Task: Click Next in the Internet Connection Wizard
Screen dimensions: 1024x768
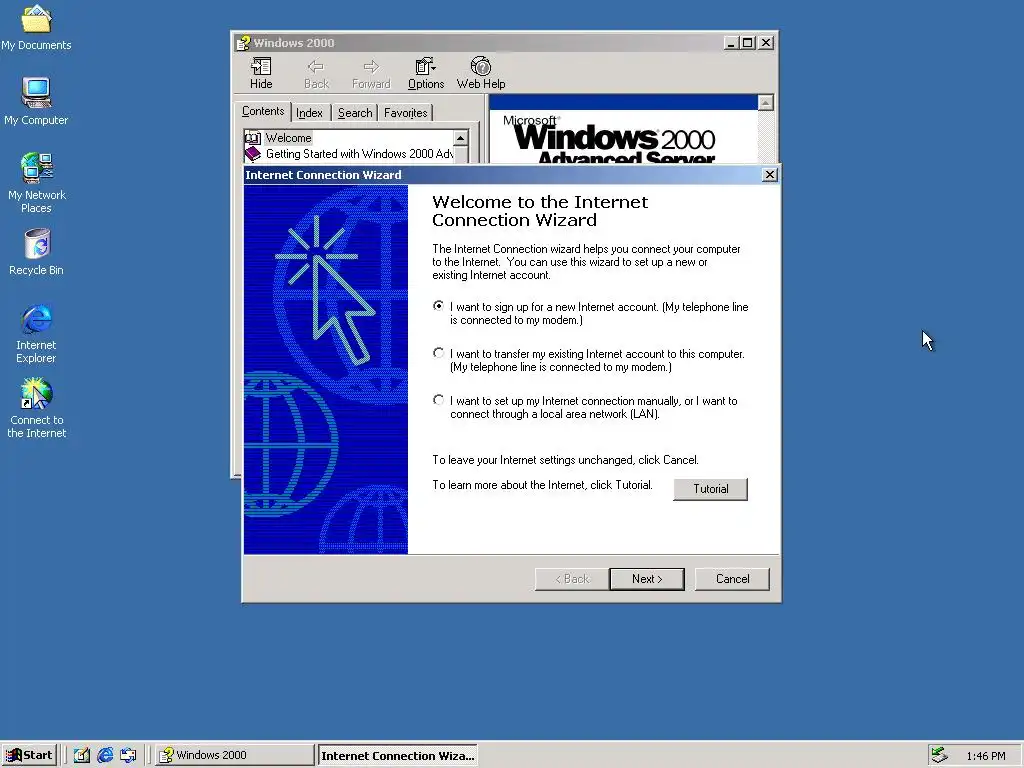Action: 647,579
